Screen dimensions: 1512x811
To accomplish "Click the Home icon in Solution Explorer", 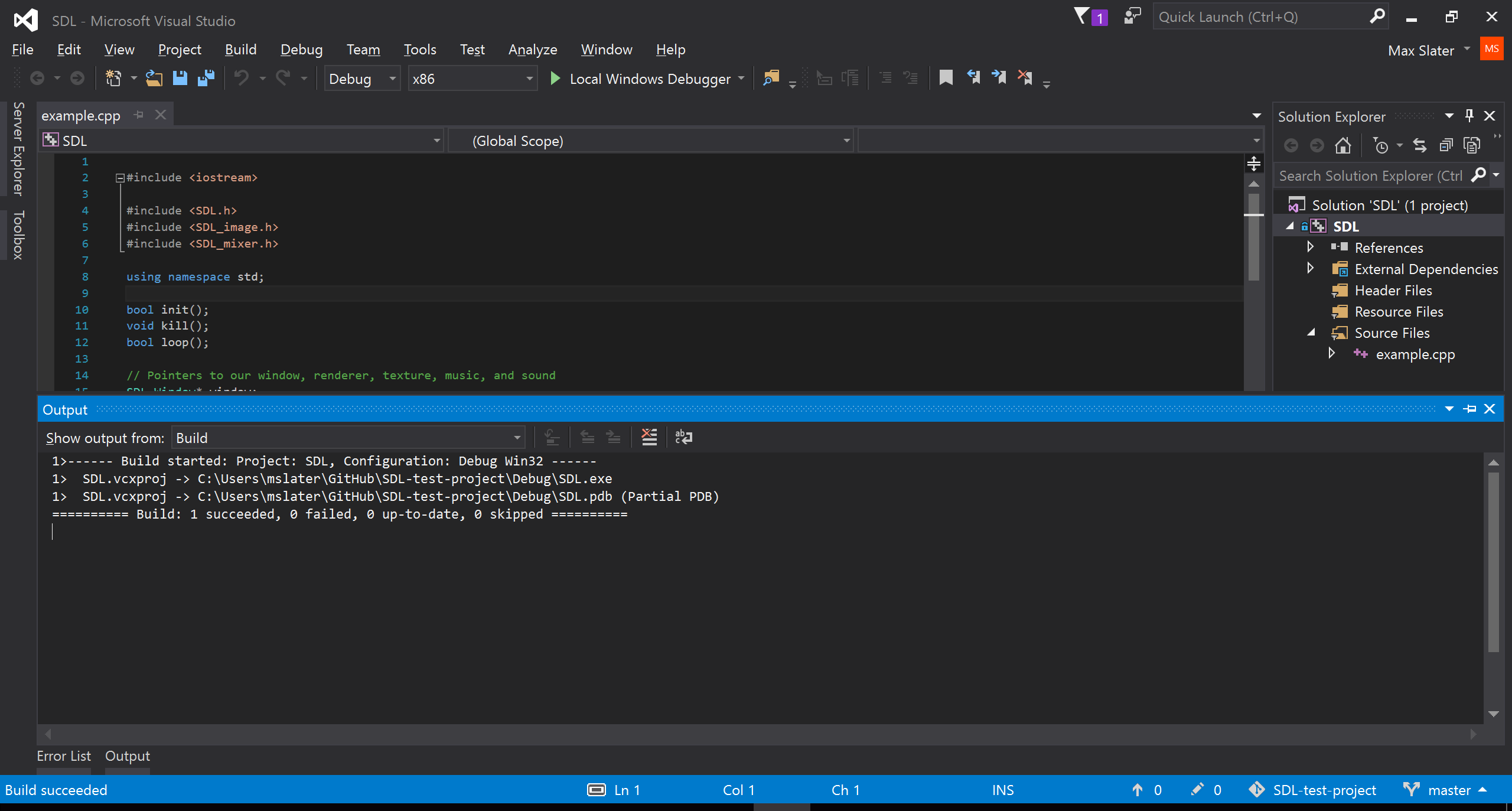I will point(1343,145).
